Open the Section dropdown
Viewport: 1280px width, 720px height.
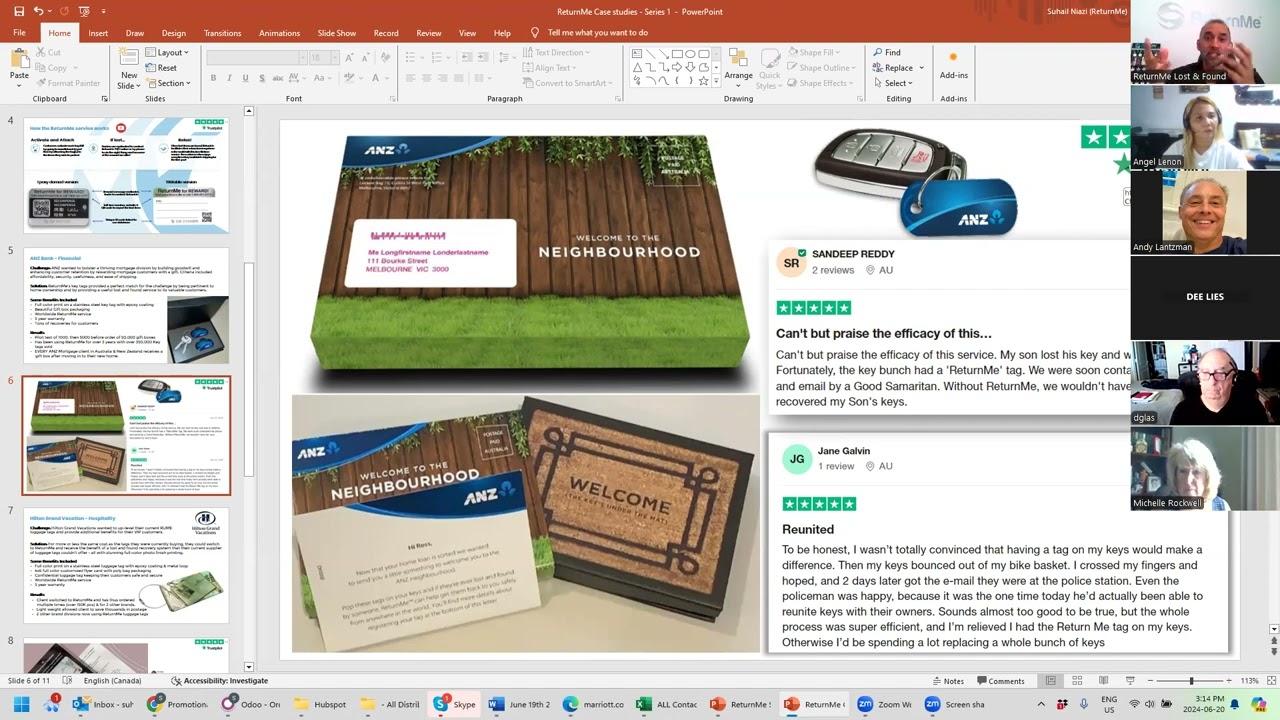coord(167,84)
